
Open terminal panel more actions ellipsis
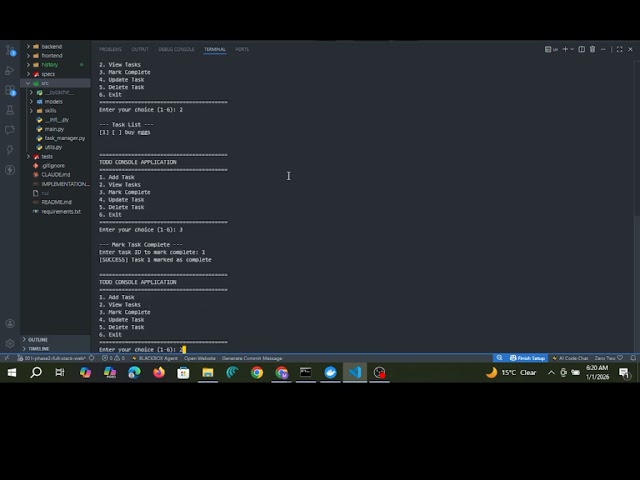[603, 49]
